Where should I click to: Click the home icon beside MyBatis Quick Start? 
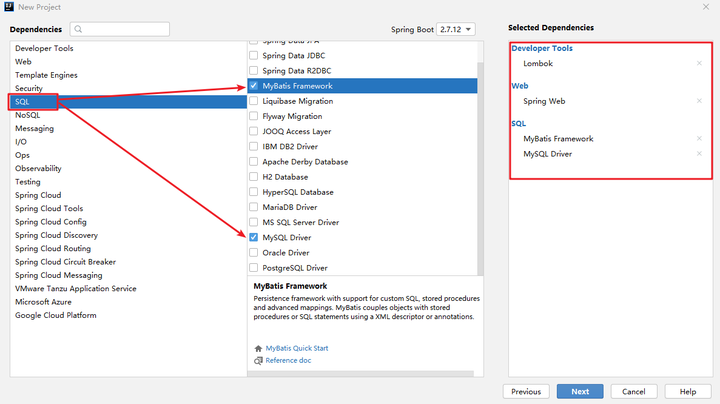click(258, 348)
